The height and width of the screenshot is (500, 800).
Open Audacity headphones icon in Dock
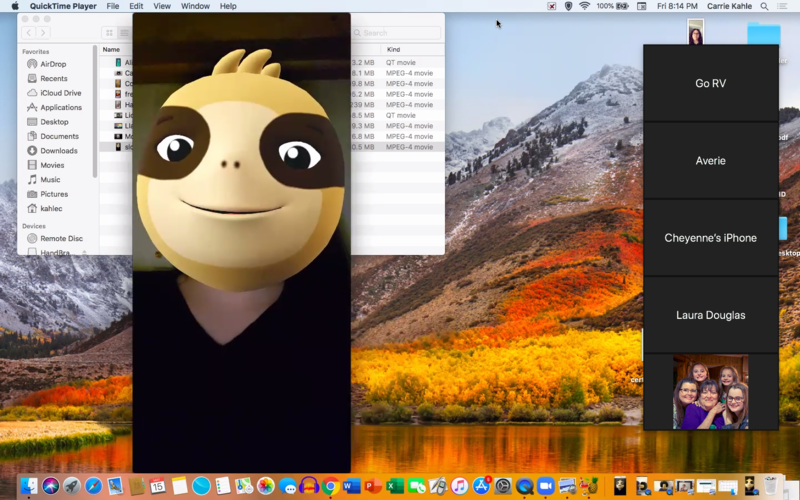pos(309,486)
